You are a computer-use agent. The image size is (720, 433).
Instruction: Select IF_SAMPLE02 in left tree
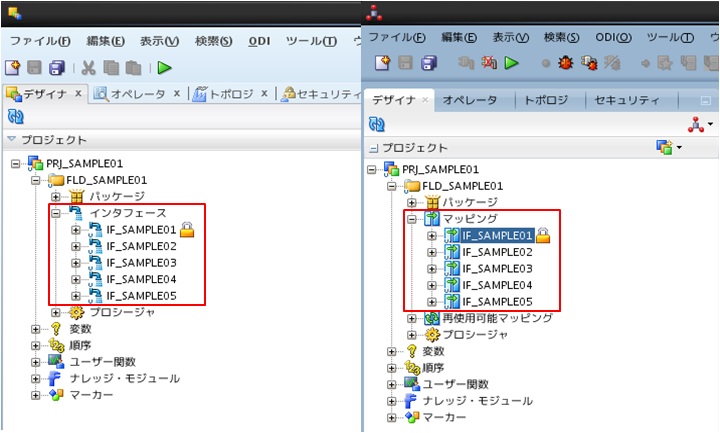[x=141, y=246]
